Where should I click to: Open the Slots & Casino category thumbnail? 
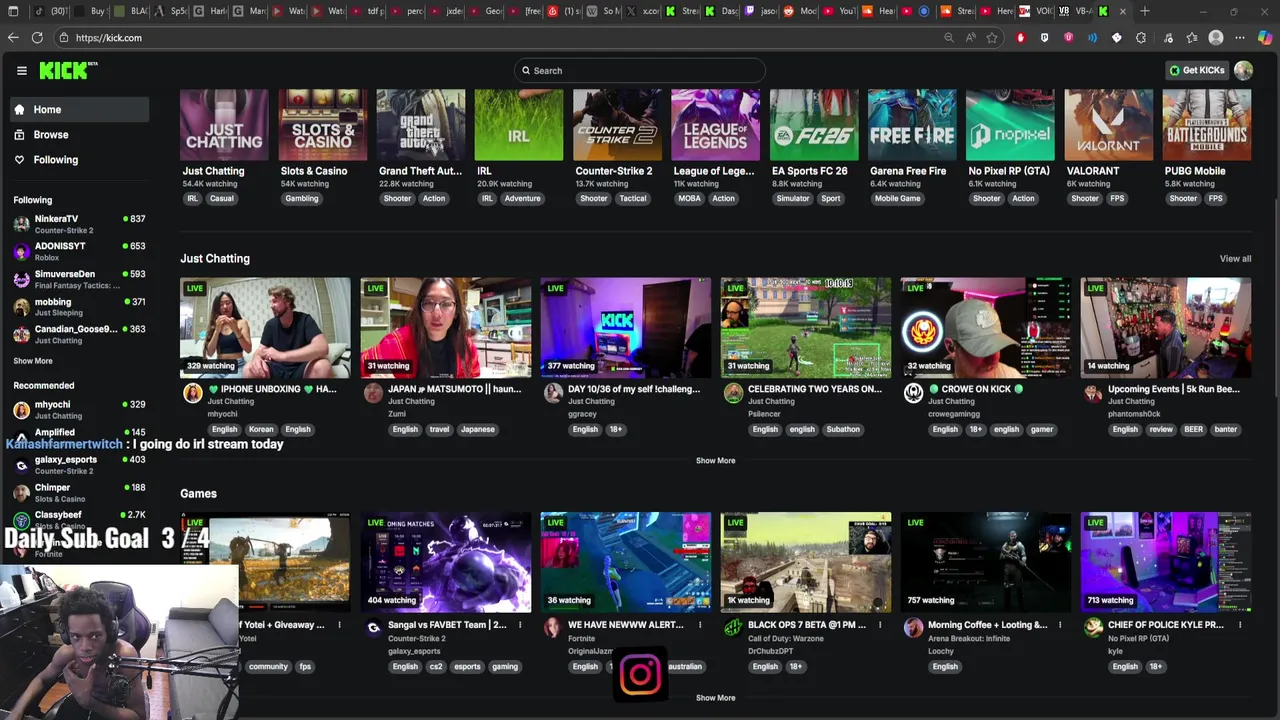(322, 125)
